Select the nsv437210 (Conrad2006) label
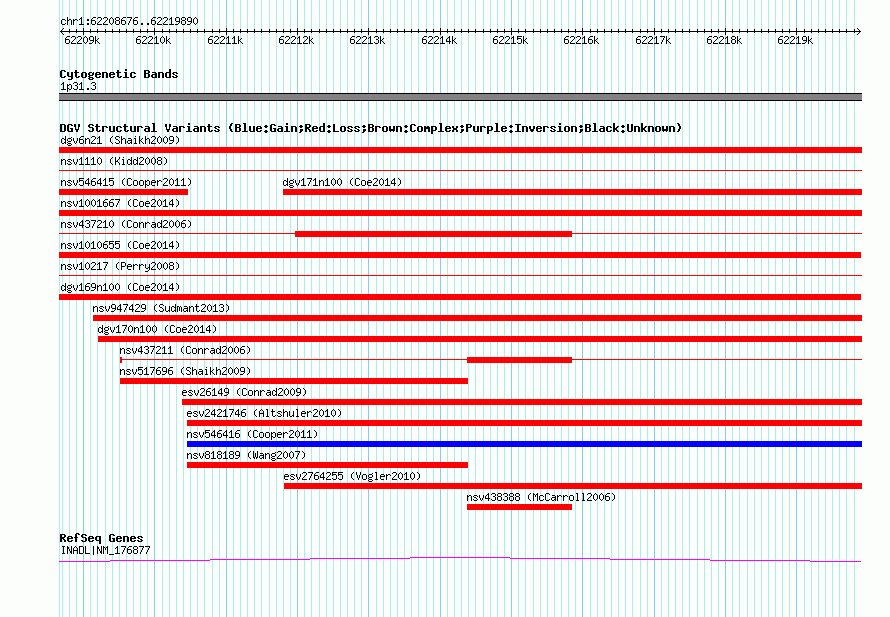 [126, 224]
